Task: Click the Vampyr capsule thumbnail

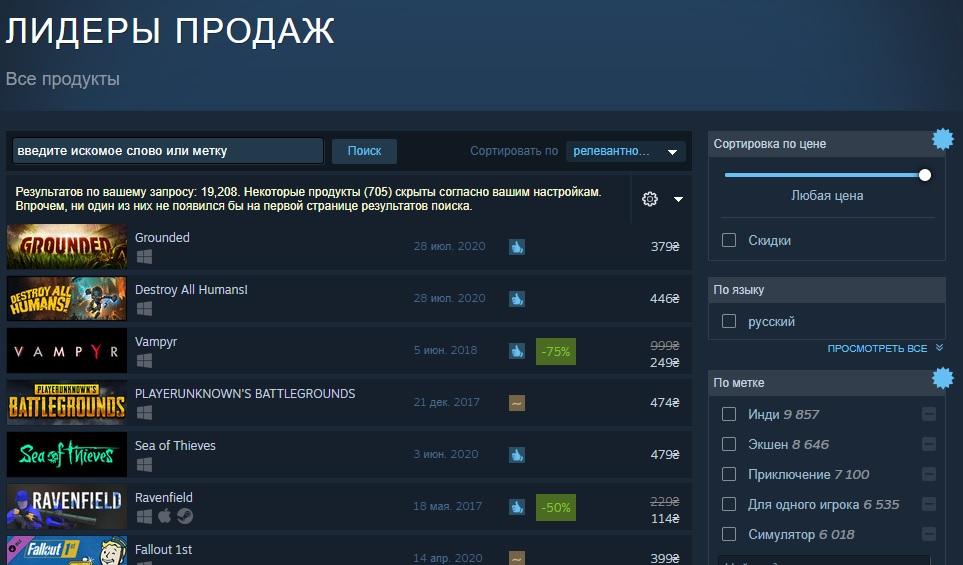Action: (66, 351)
